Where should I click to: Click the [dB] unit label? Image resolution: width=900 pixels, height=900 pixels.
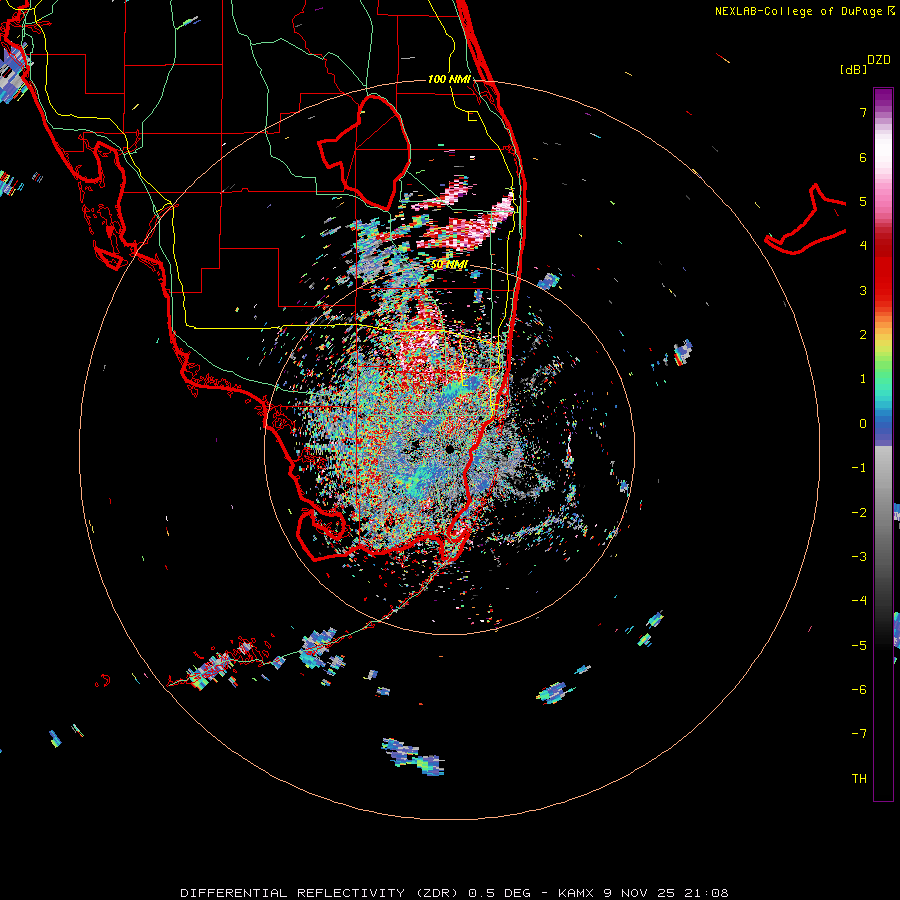click(854, 69)
